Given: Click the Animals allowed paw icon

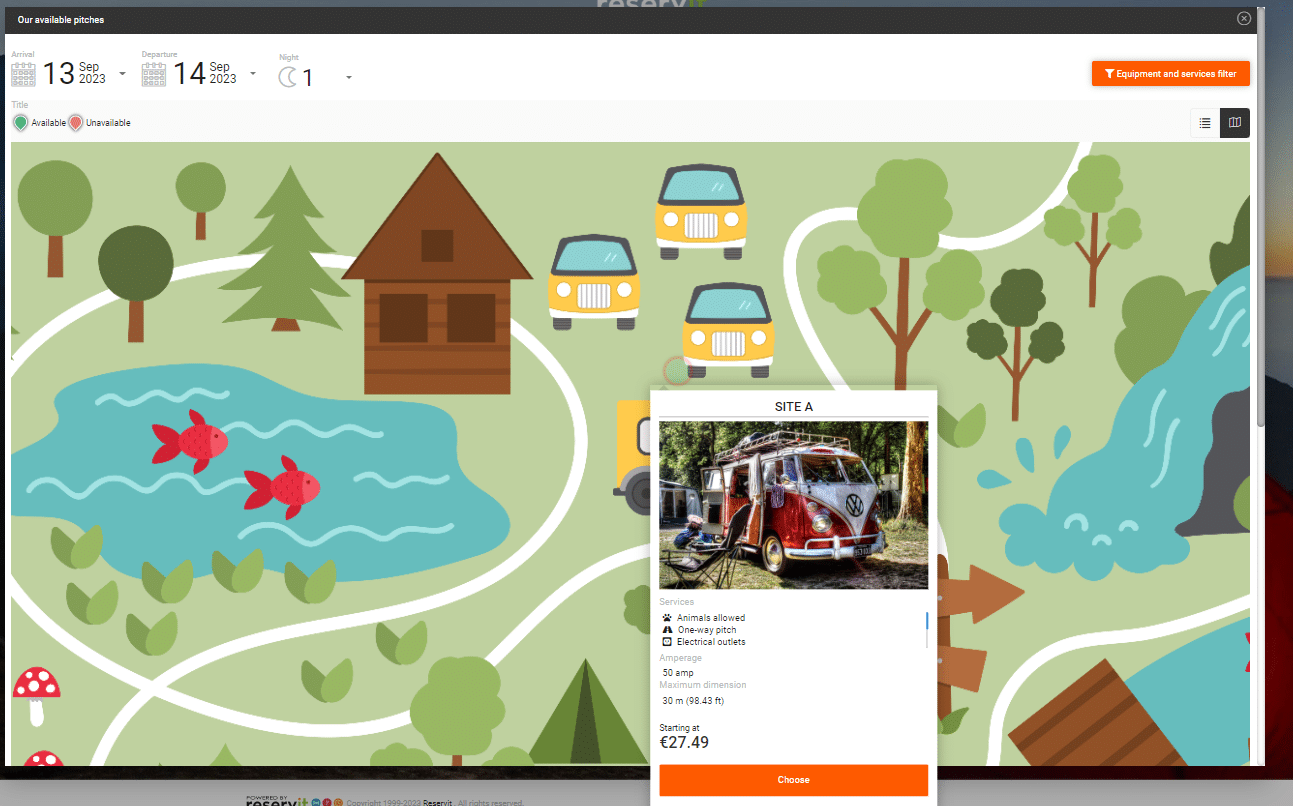Looking at the screenshot, I should [667, 618].
